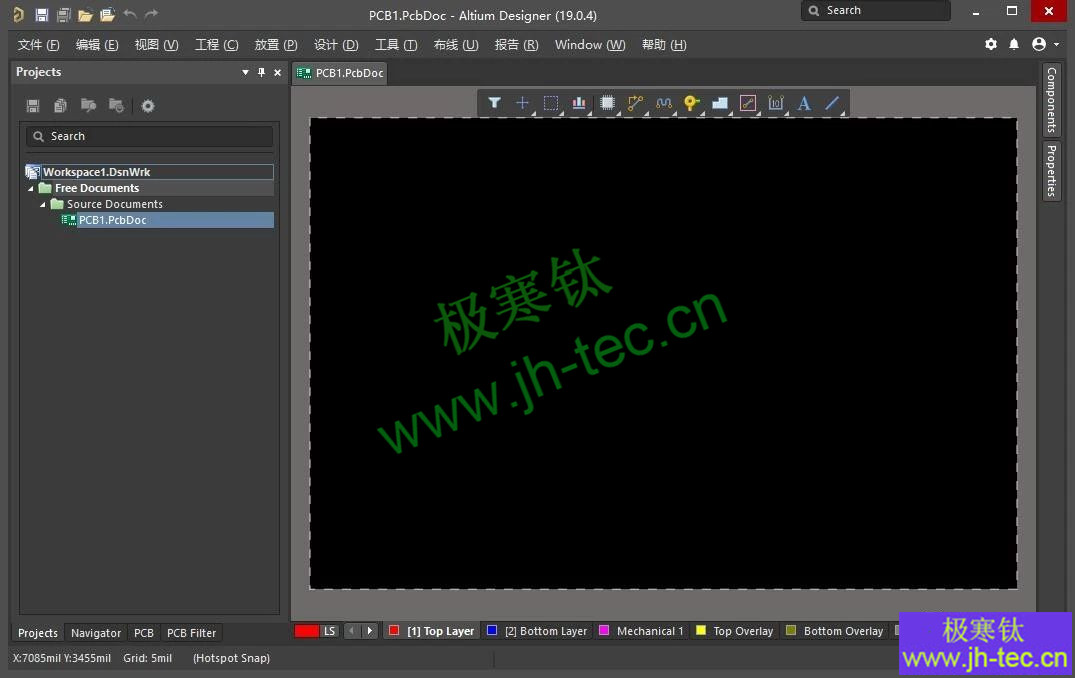1075x678 pixels.
Task: Click the magenta Mechanical 1 color swatch
Action: click(604, 630)
